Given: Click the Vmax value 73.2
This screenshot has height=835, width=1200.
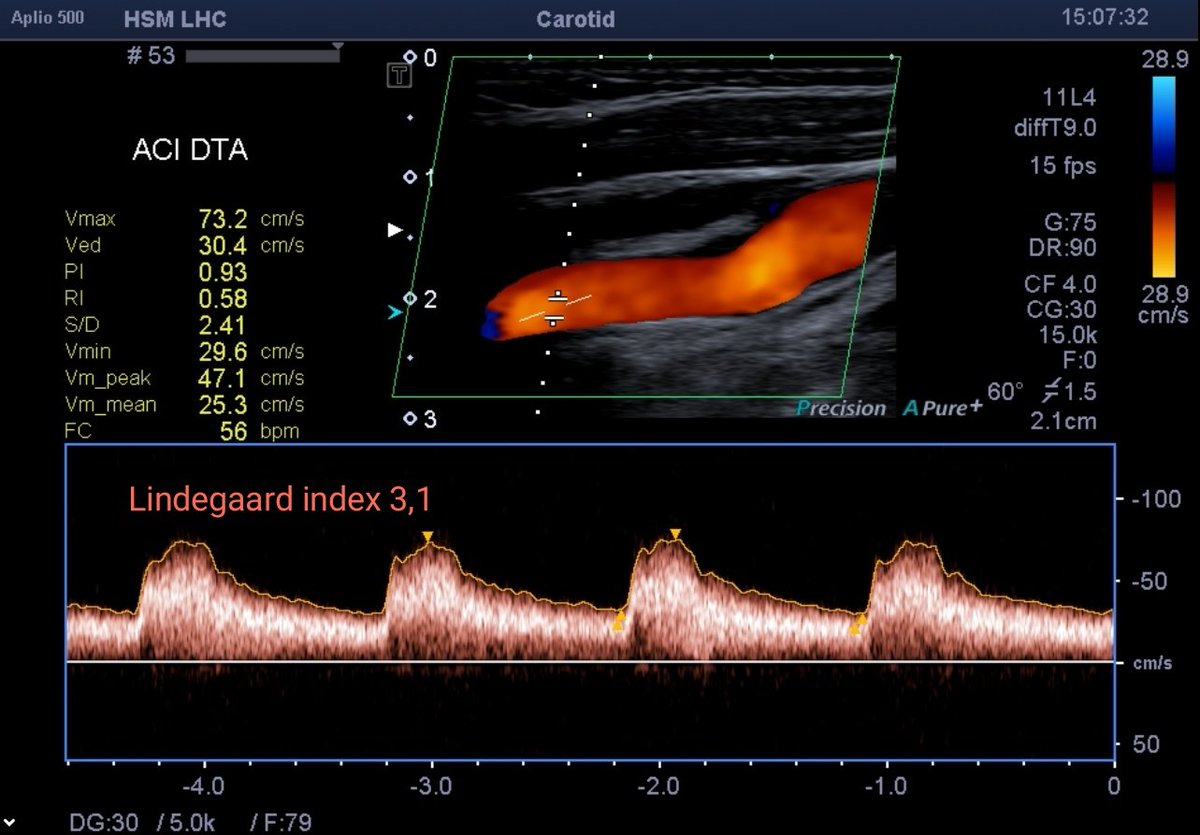Looking at the screenshot, I should click(222, 219).
